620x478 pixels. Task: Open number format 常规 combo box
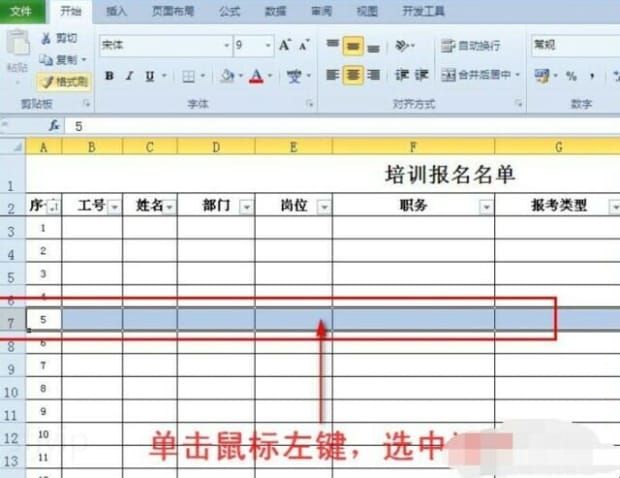tap(576, 45)
